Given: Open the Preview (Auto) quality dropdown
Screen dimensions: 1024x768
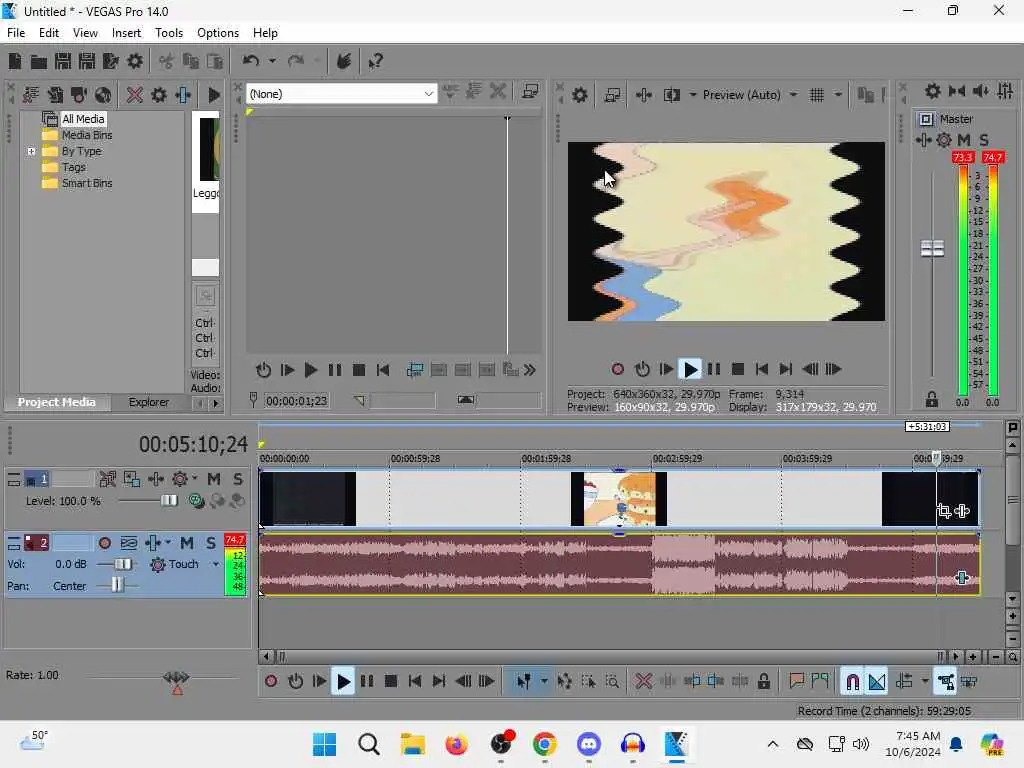Looking at the screenshot, I should pyautogui.click(x=793, y=95).
